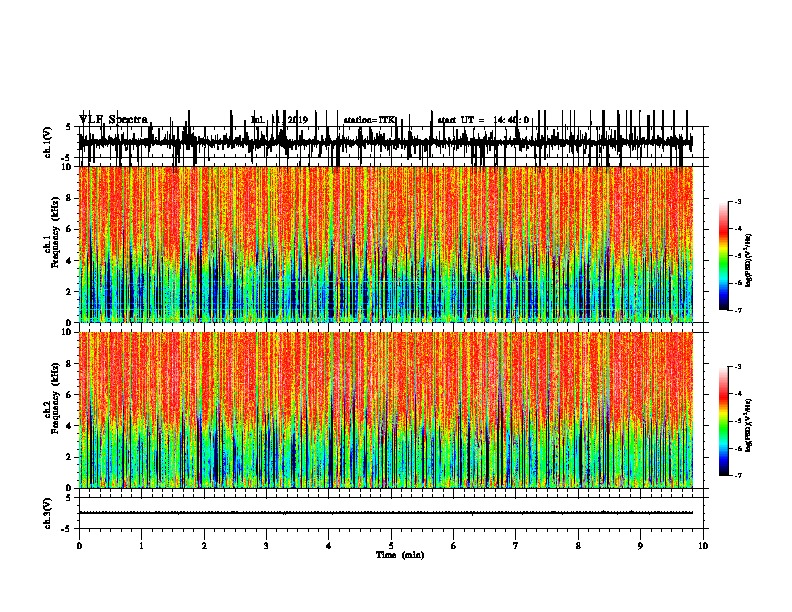Click the ch.3 flat voltage trace
Image resolution: width=792 pixels, height=612 pixels.
(x=385, y=513)
